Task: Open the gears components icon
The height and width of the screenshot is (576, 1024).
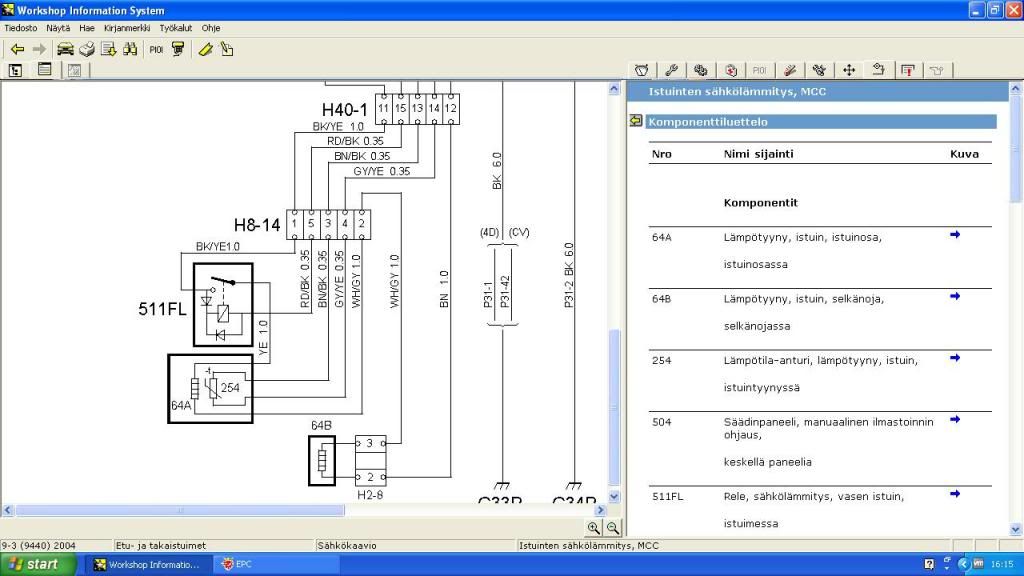Action: pos(701,70)
